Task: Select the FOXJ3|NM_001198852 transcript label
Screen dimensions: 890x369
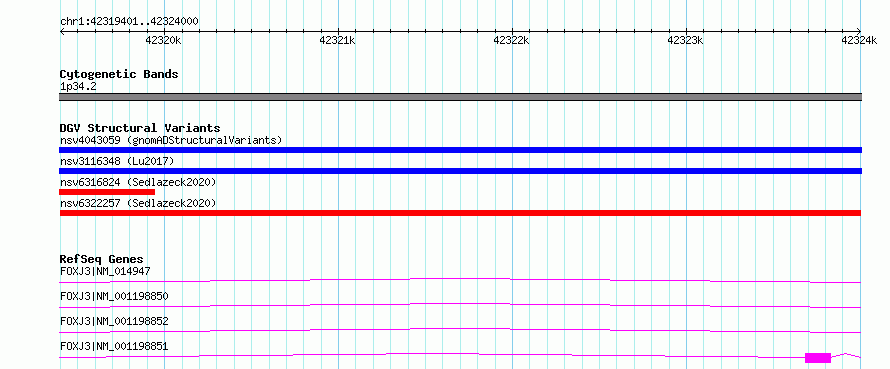Action: [x=114, y=321]
